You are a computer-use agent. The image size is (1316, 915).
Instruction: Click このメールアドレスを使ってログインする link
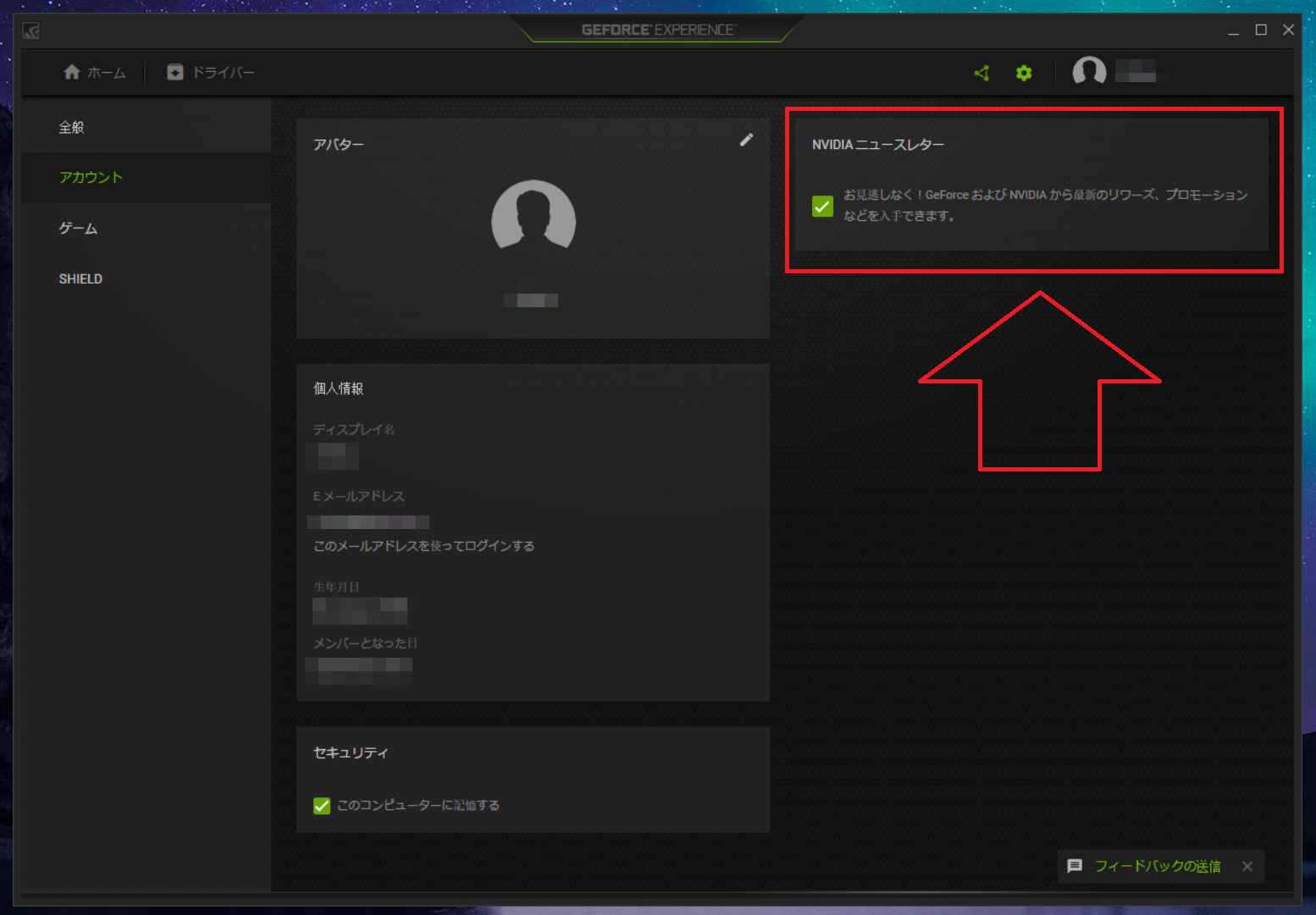click(423, 546)
